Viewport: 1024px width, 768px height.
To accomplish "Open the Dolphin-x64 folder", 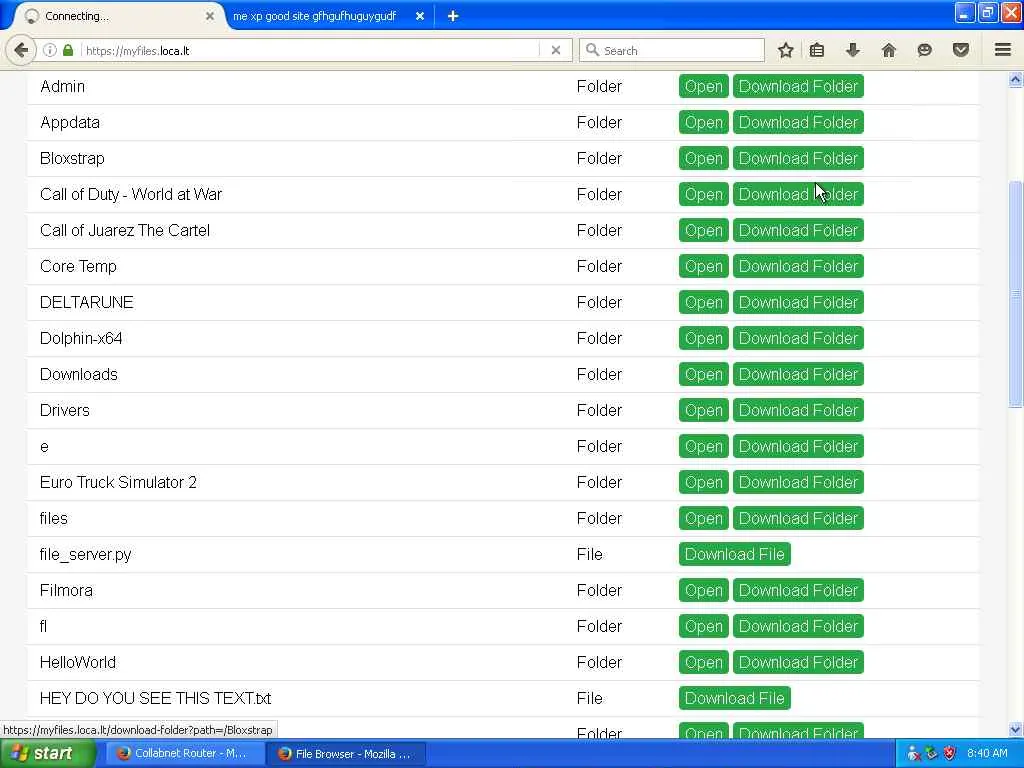I will pos(703,338).
